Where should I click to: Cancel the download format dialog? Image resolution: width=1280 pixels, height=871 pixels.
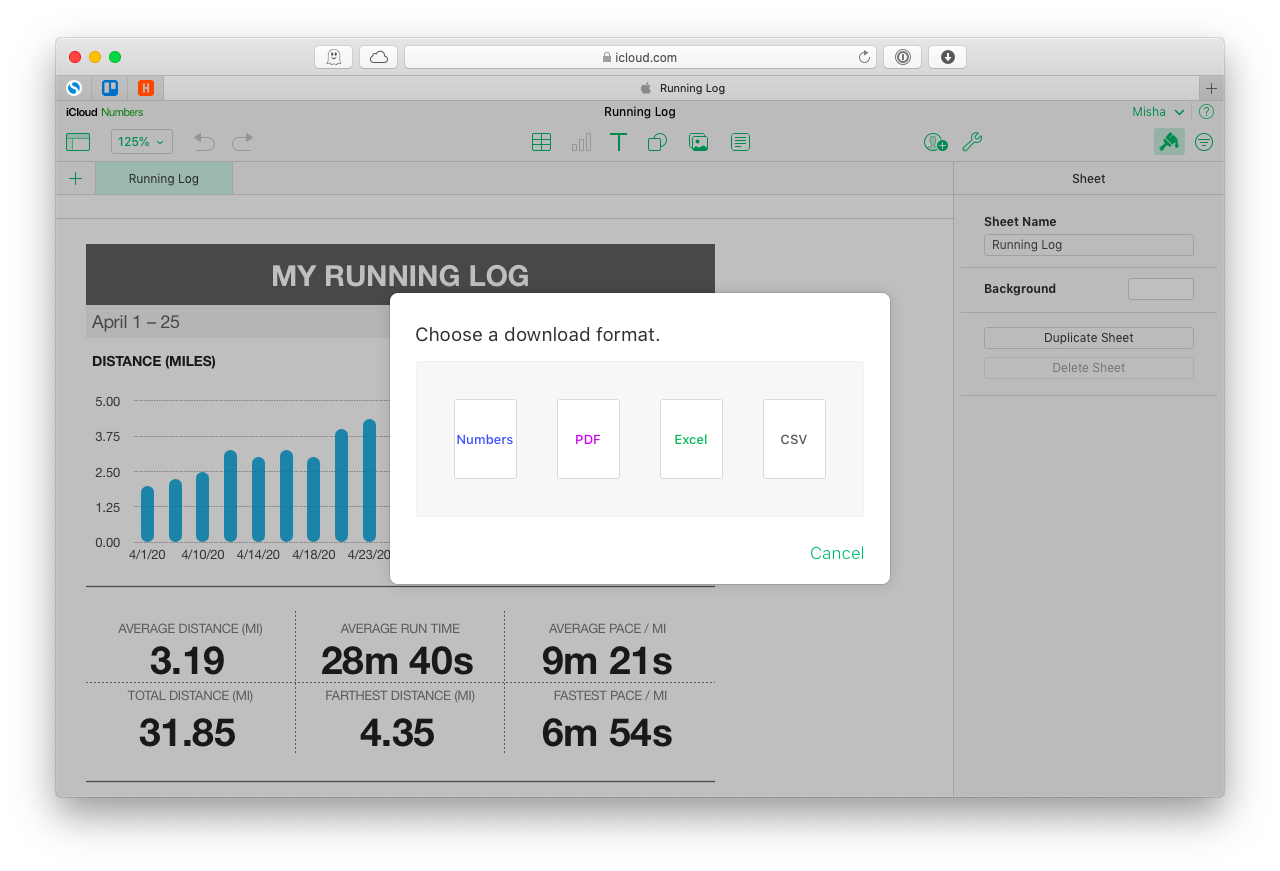836,552
